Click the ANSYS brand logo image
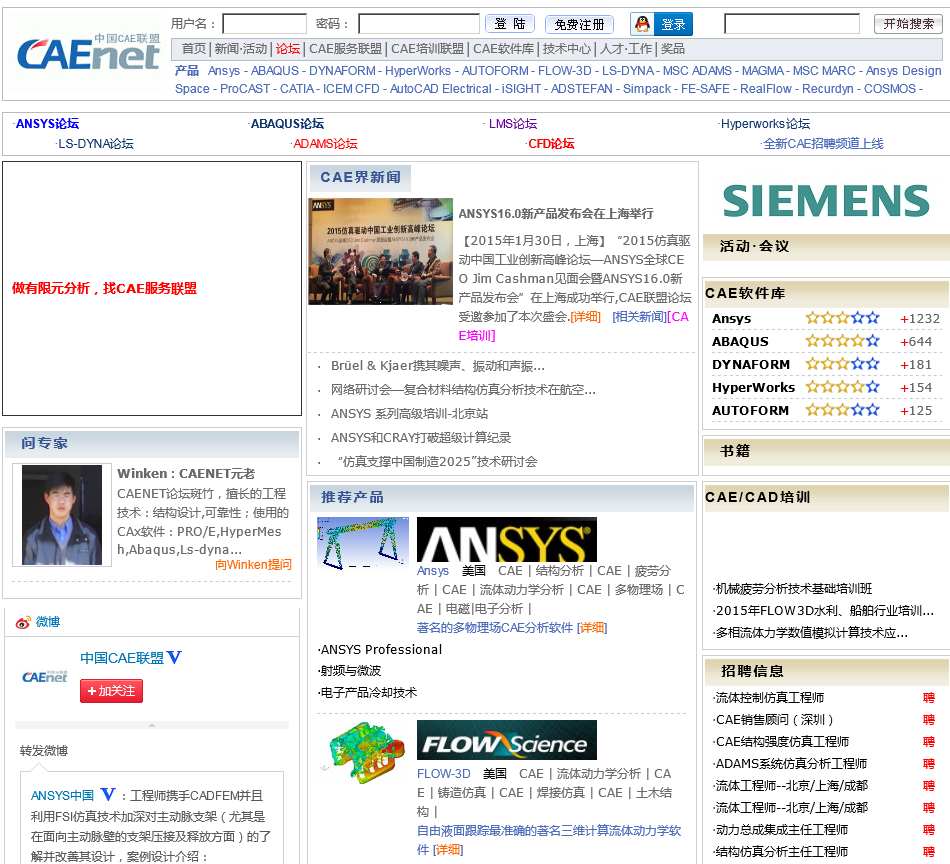Viewport: 950px width, 864px height. (x=507, y=539)
